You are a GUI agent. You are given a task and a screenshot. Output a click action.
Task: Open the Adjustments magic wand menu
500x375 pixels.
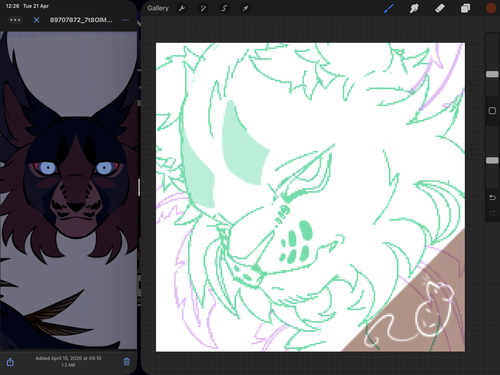203,8
